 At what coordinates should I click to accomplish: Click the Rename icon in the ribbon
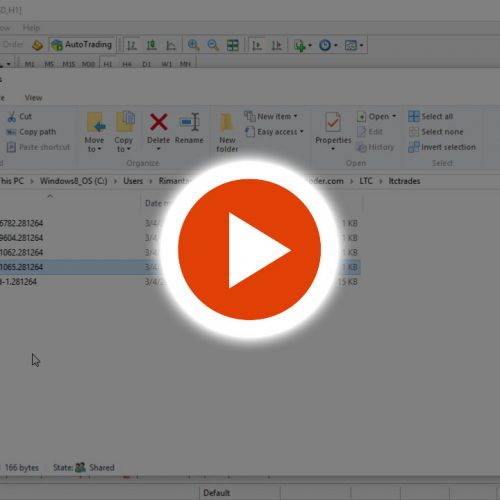pos(189,122)
